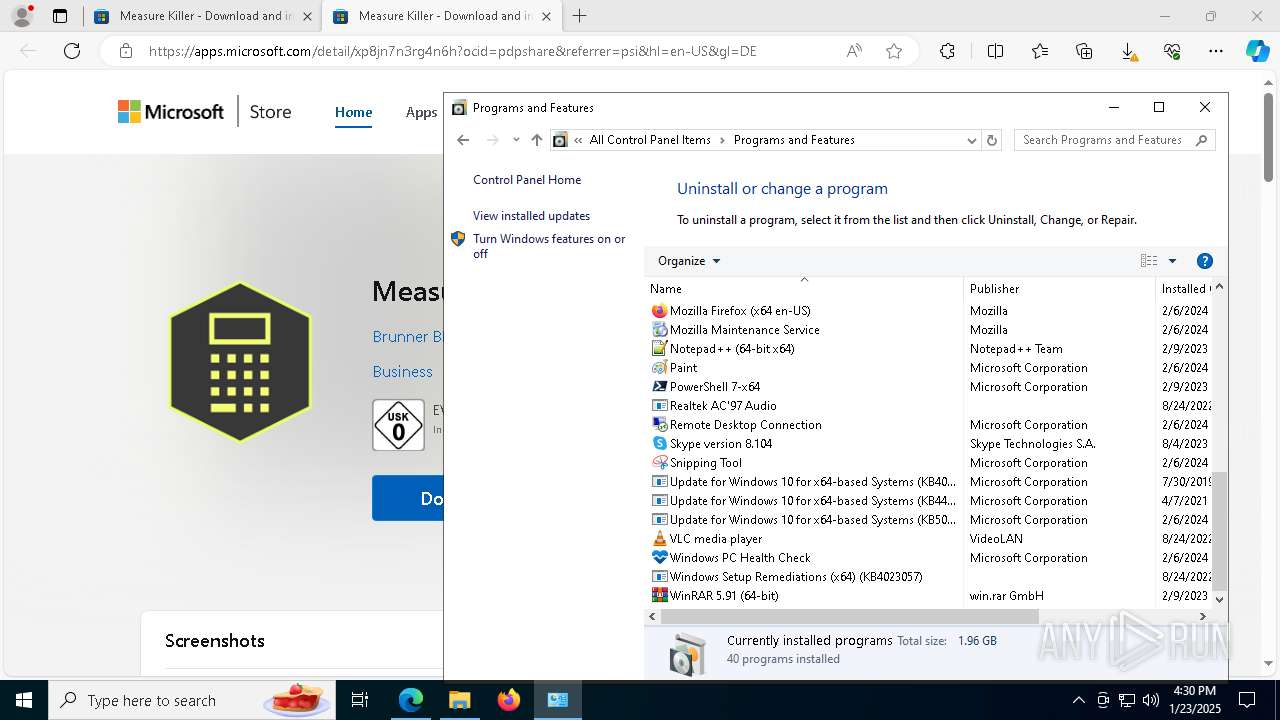Viewport: 1280px width, 720px height.
Task: Click the Edge address bar URL
Action: [452, 51]
